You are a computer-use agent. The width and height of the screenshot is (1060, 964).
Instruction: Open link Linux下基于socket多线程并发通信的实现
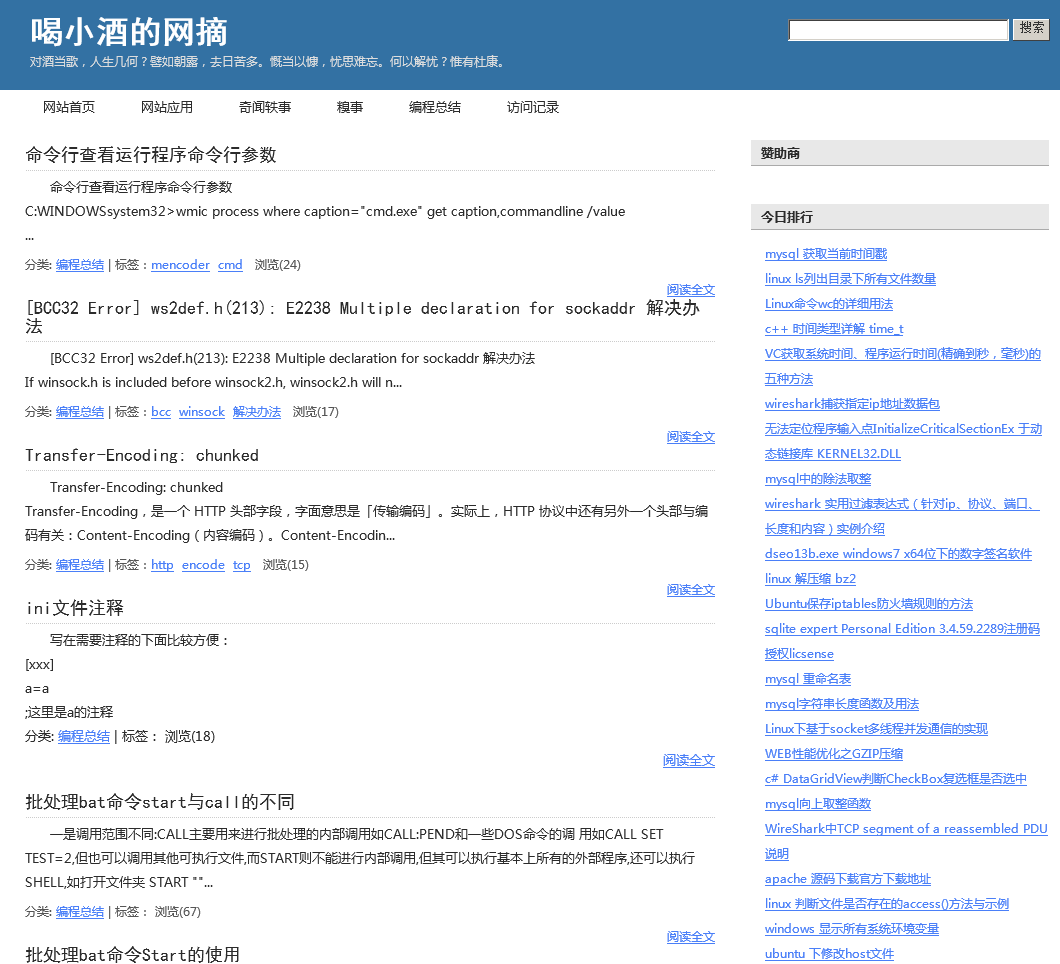point(876,729)
